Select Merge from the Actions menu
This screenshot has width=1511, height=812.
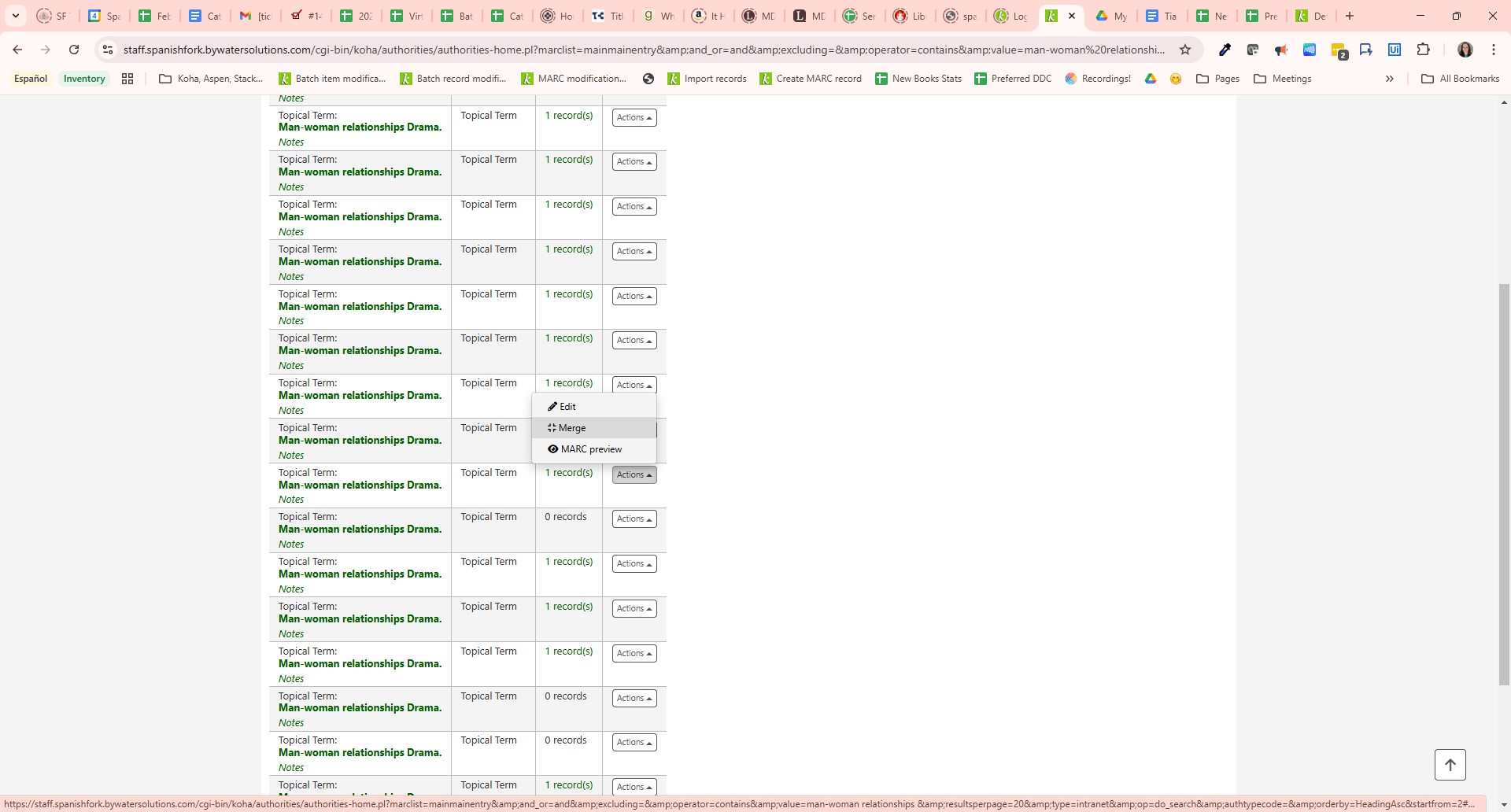click(572, 428)
